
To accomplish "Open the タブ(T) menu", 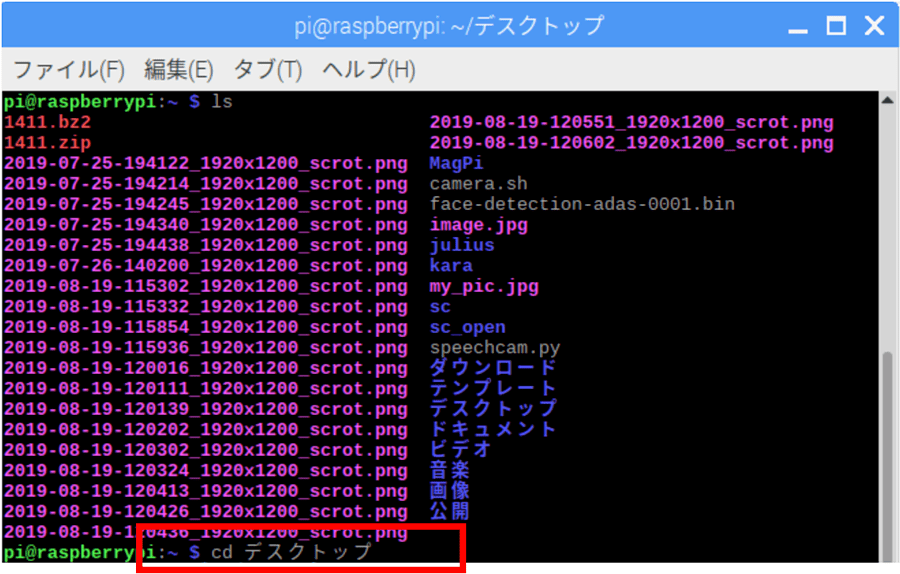I will click(267, 70).
